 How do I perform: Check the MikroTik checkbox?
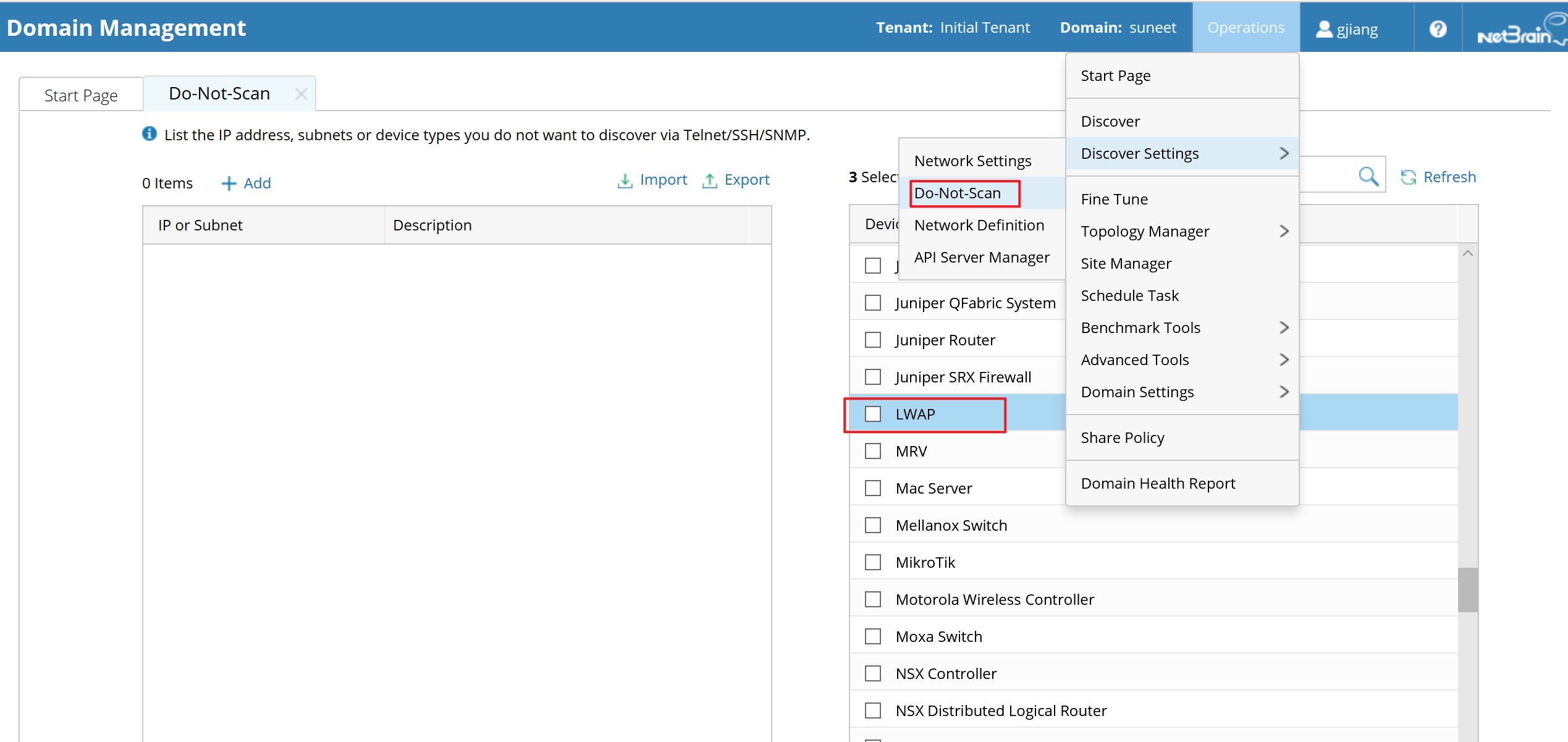click(873, 562)
